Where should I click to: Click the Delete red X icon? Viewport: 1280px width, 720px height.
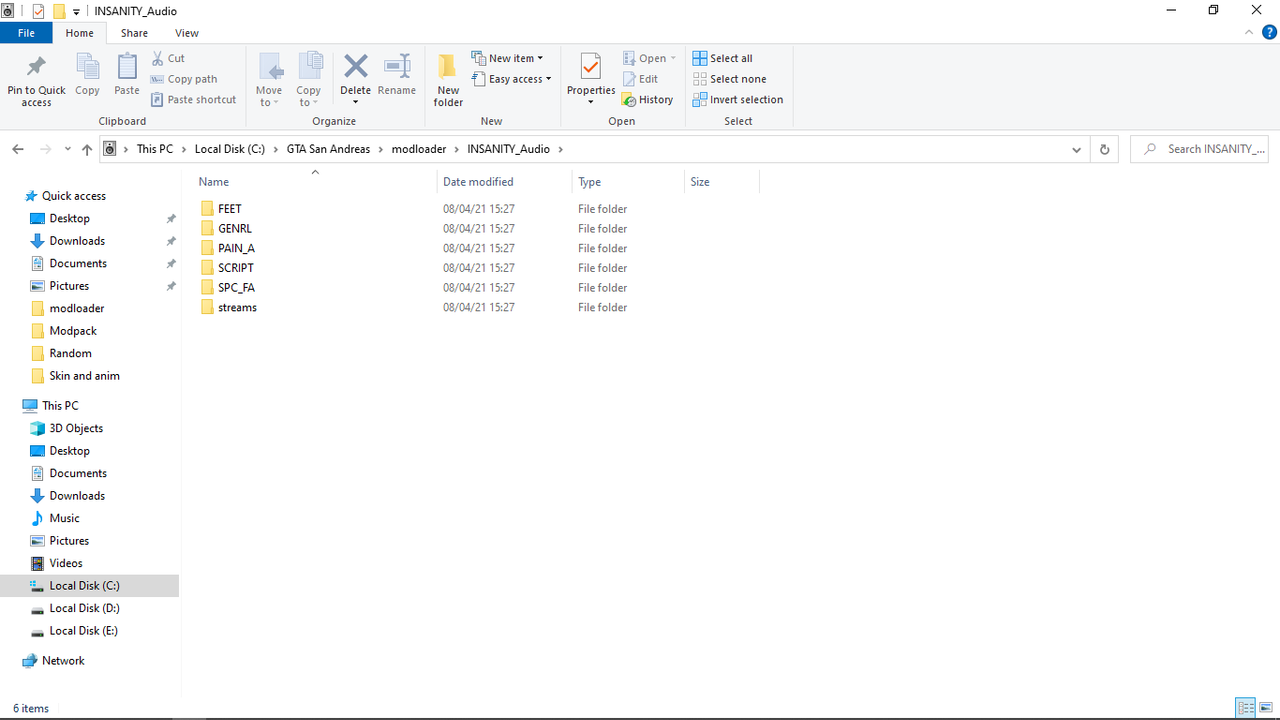pos(355,67)
